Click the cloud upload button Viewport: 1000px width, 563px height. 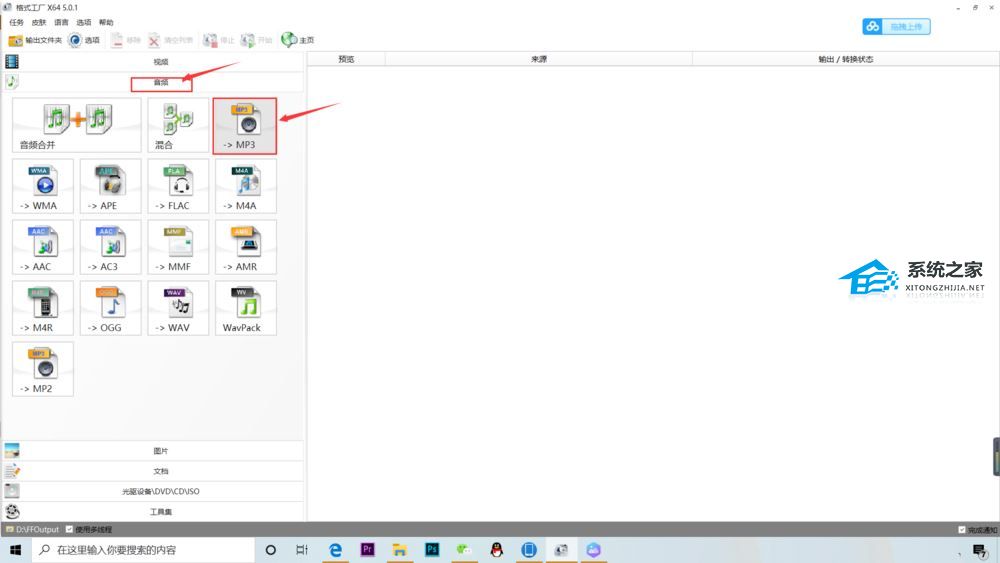click(x=896, y=27)
